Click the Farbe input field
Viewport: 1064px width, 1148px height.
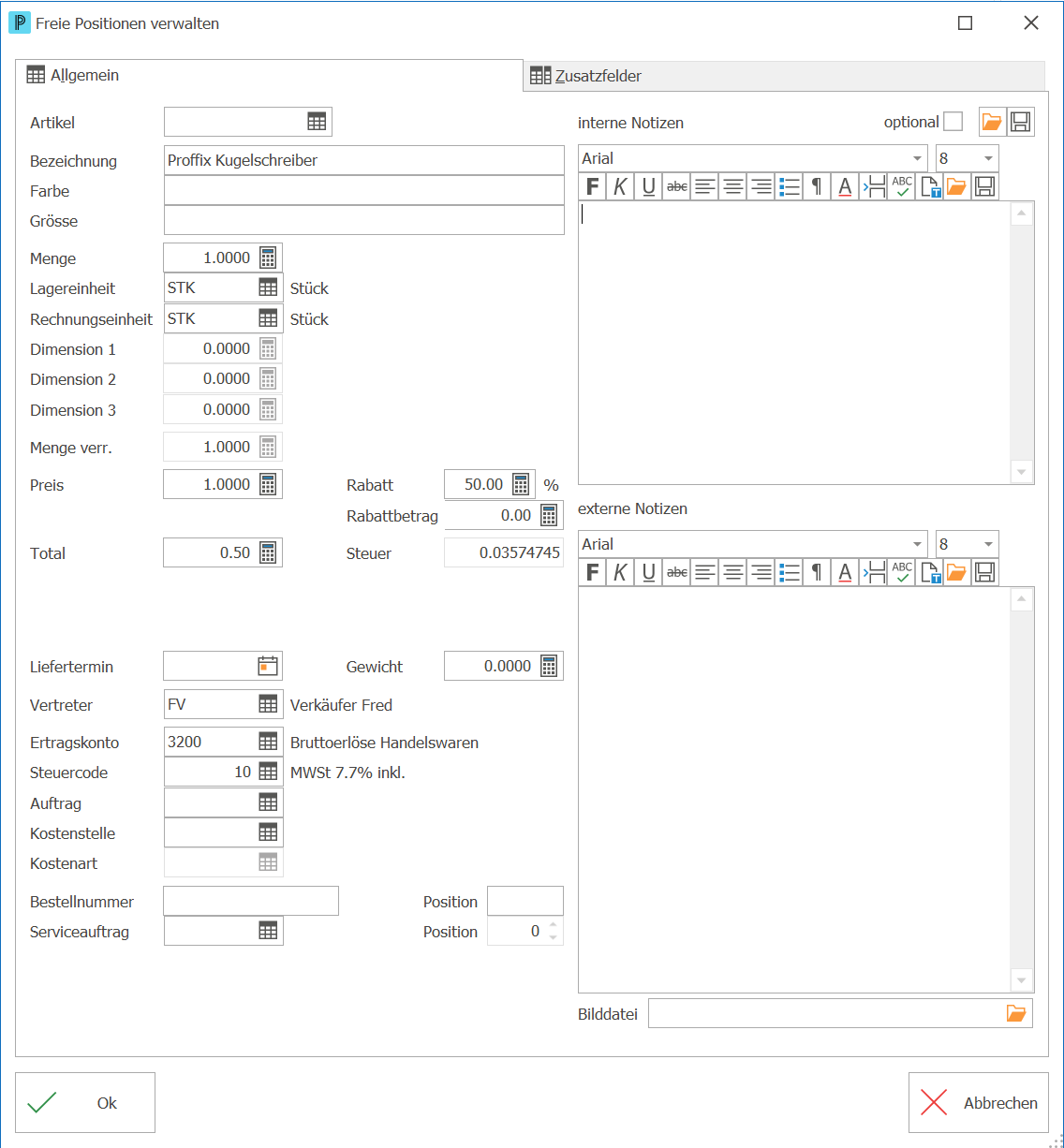(364, 190)
